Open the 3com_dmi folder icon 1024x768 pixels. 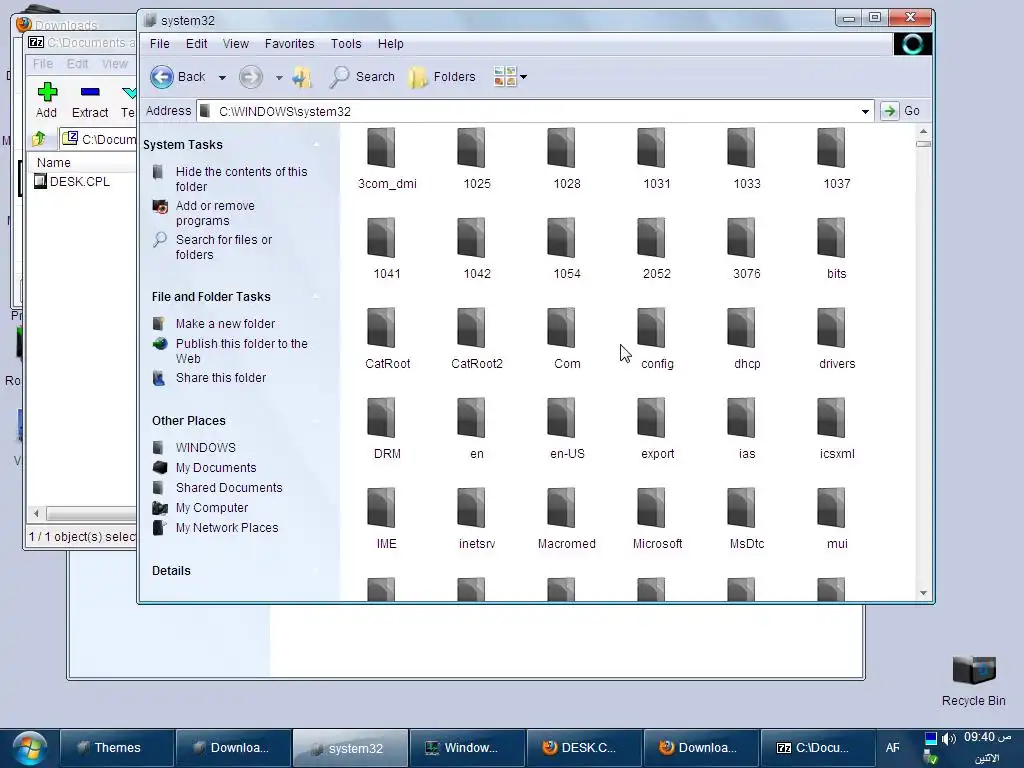pos(381,148)
